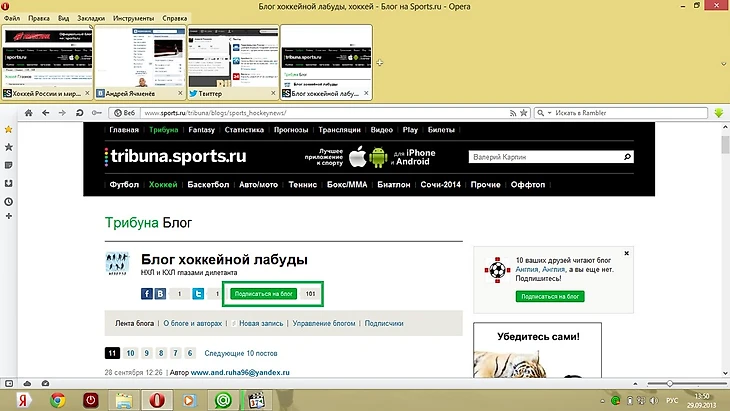This screenshot has width=730, height=411.
Task: Open the Notes sidebar panel
Action: point(8,165)
